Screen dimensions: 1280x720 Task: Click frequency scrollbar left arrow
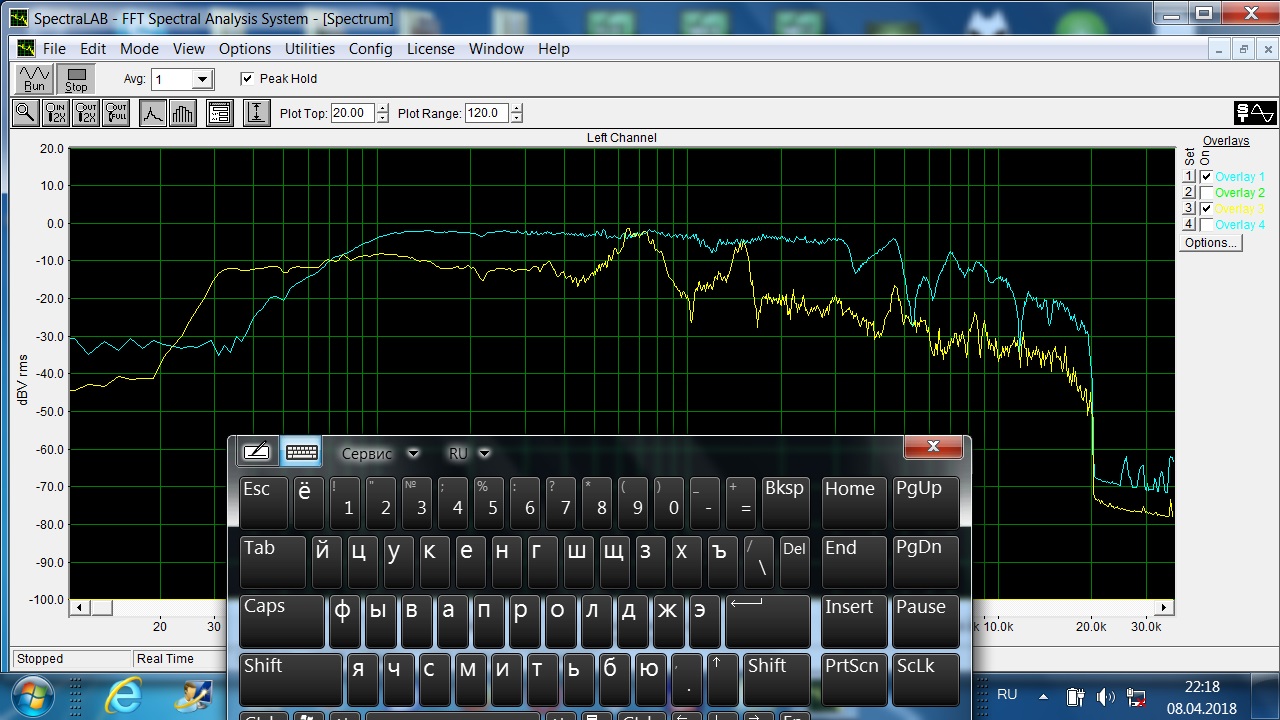[x=78, y=607]
